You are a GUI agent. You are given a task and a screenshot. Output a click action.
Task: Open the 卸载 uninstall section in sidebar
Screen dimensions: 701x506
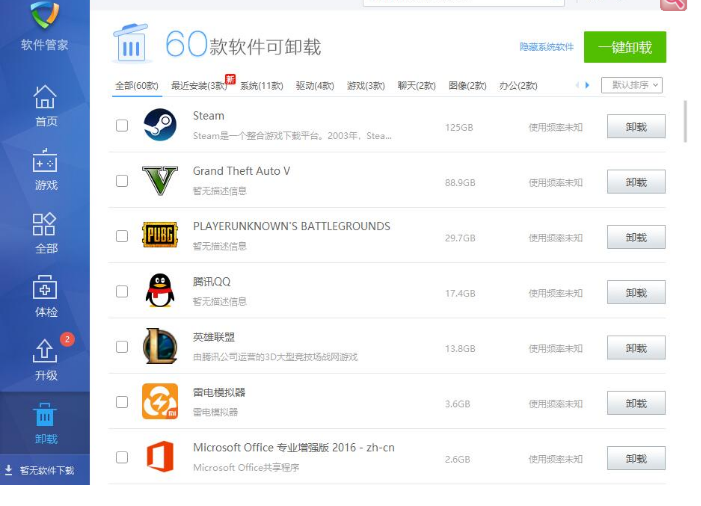45,423
